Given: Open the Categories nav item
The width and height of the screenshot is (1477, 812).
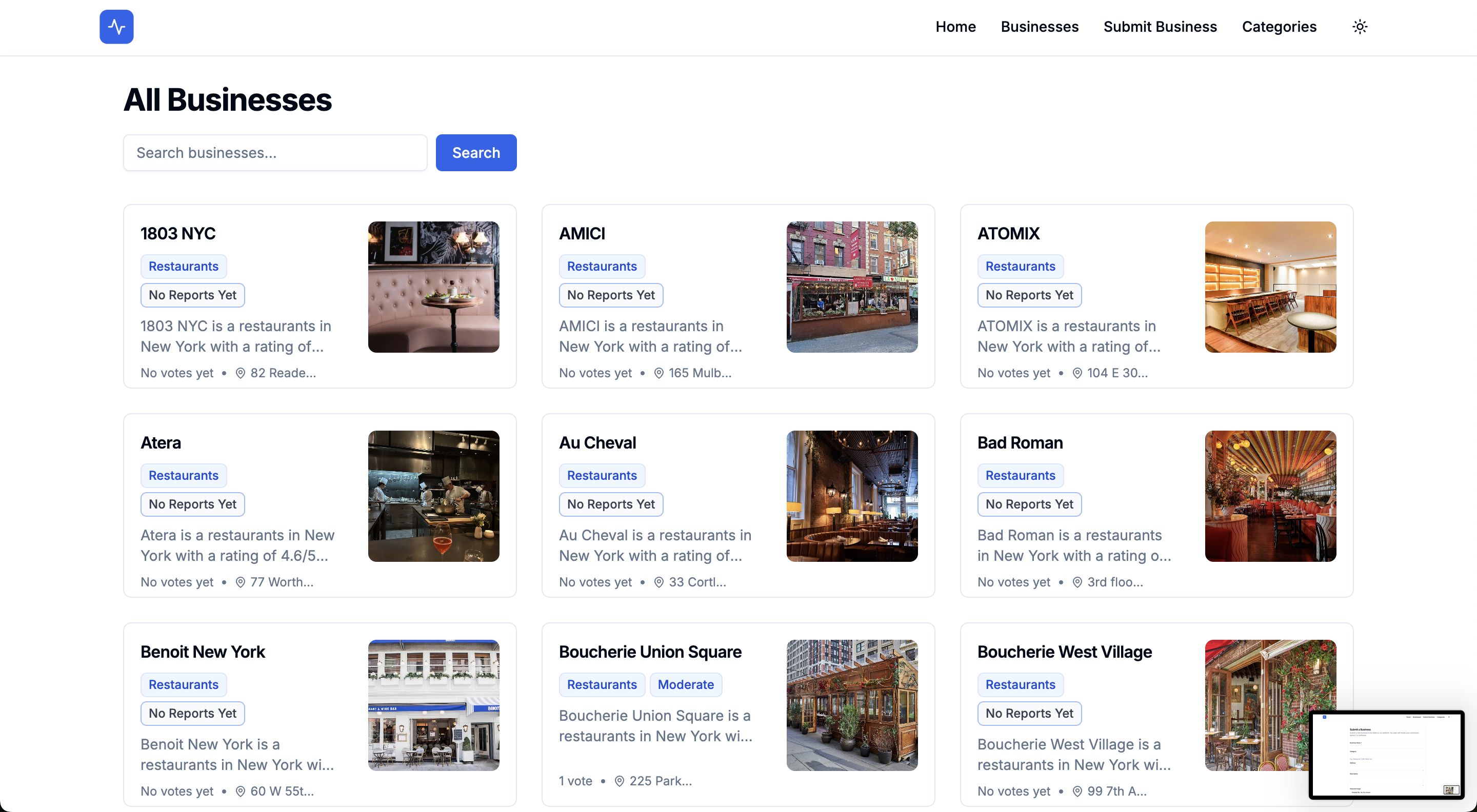Looking at the screenshot, I should coord(1279,27).
